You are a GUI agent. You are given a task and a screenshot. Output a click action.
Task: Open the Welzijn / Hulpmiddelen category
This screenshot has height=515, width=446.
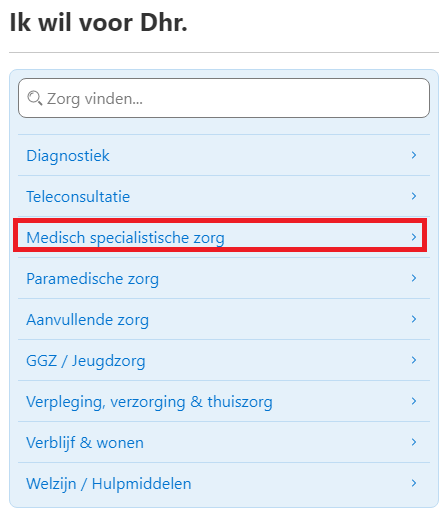click(x=224, y=483)
